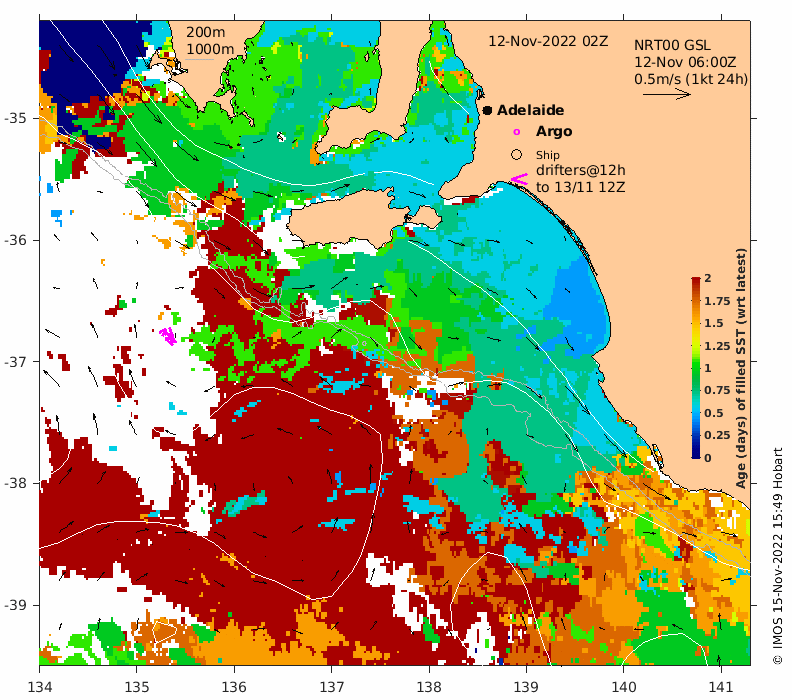Click the grey 1000m legend line sample

click(x=199, y=60)
